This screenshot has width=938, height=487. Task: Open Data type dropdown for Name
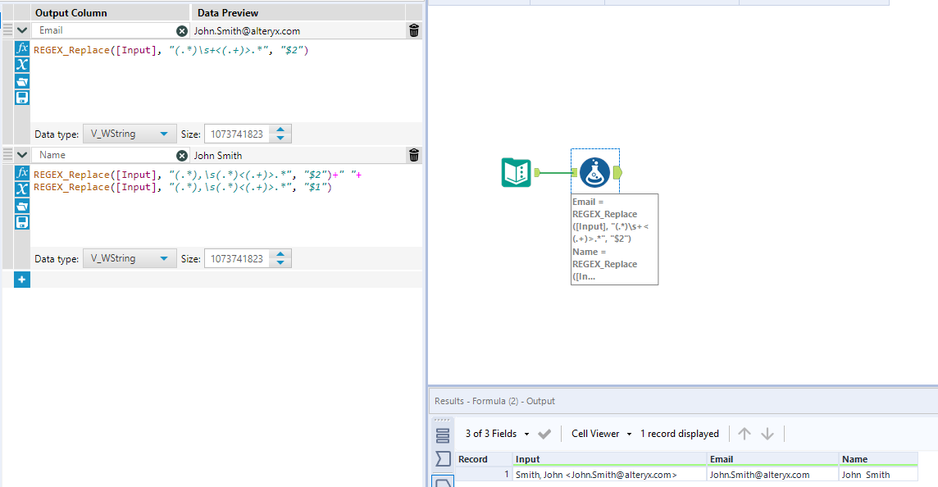pyautogui.click(x=129, y=258)
